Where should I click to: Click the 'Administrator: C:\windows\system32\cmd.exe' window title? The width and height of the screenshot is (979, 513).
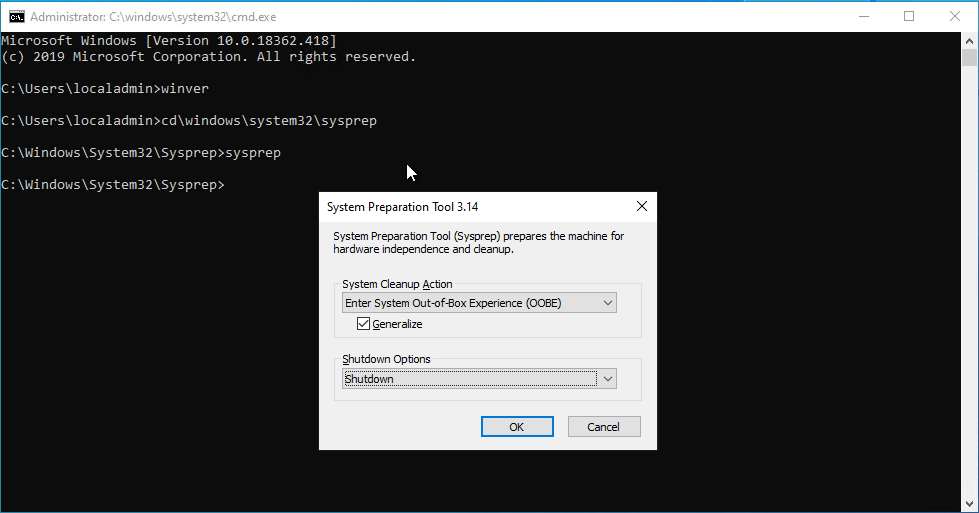point(153,17)
